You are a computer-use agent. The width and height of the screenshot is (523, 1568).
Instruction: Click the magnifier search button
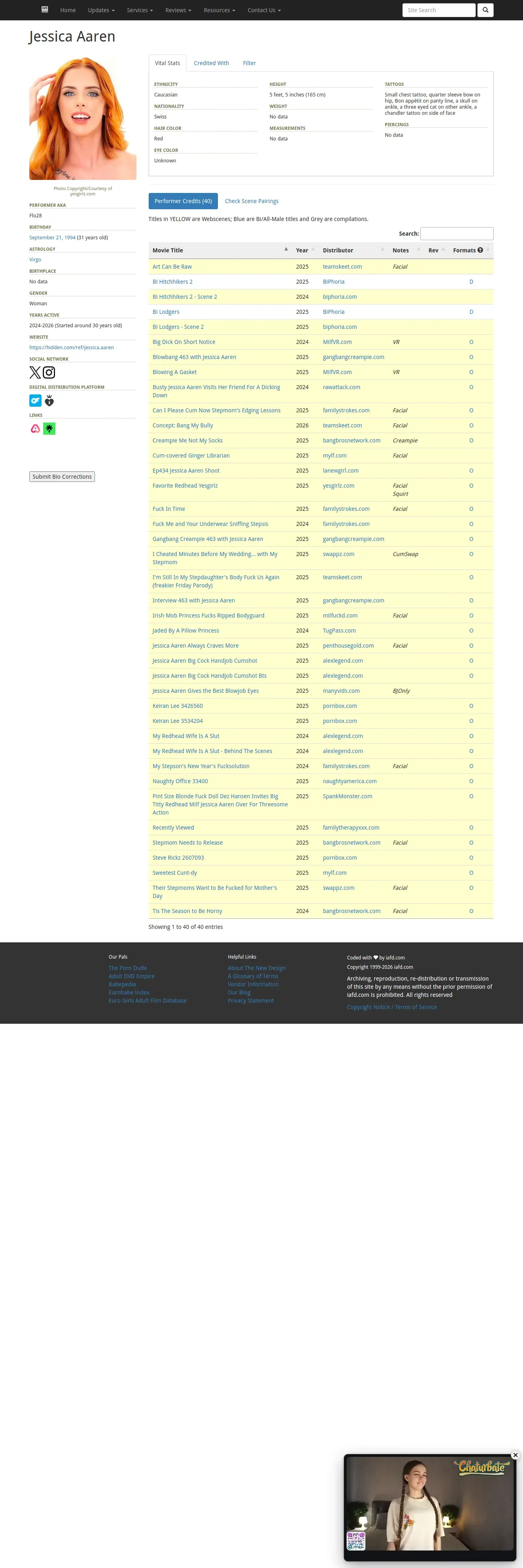(485, 10)
